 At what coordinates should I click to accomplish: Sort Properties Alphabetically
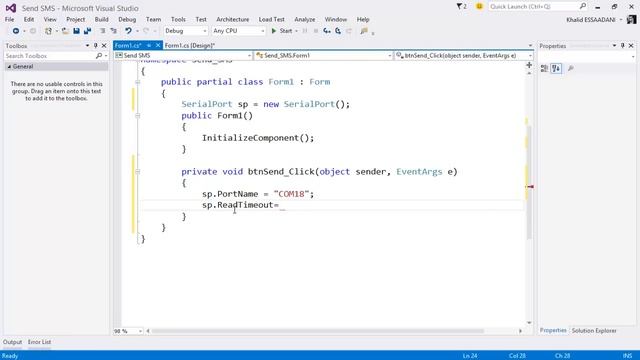click(x=556, y=69)
